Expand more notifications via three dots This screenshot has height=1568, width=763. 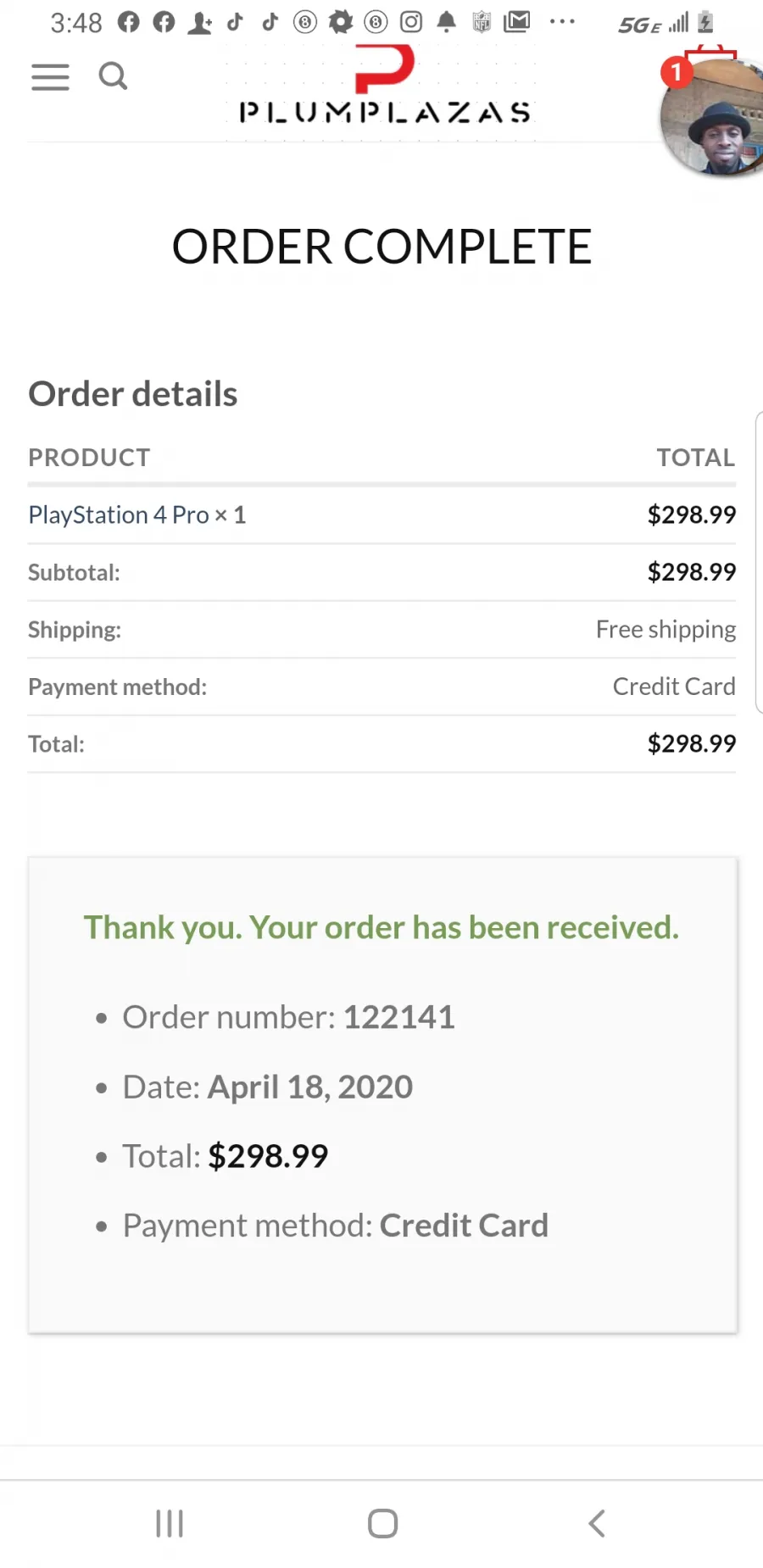[x=562, y=22]
